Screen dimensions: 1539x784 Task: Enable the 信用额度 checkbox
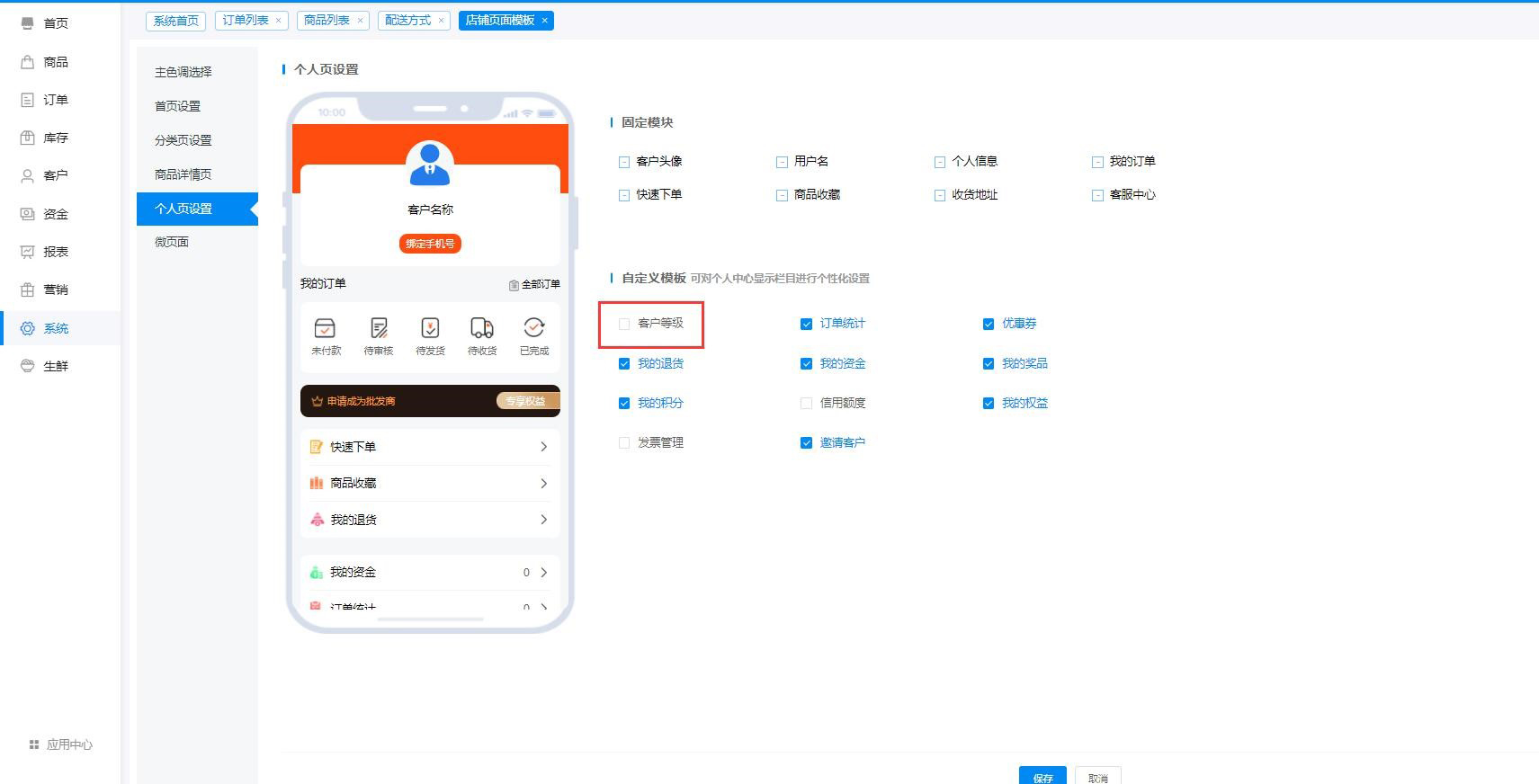[x=806, y=404]
